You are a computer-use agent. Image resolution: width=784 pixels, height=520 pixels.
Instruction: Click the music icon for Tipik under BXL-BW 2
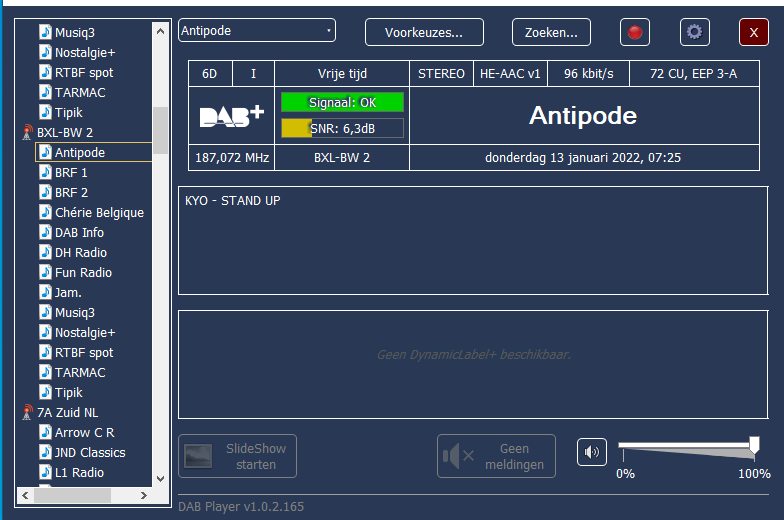[46, 392]
